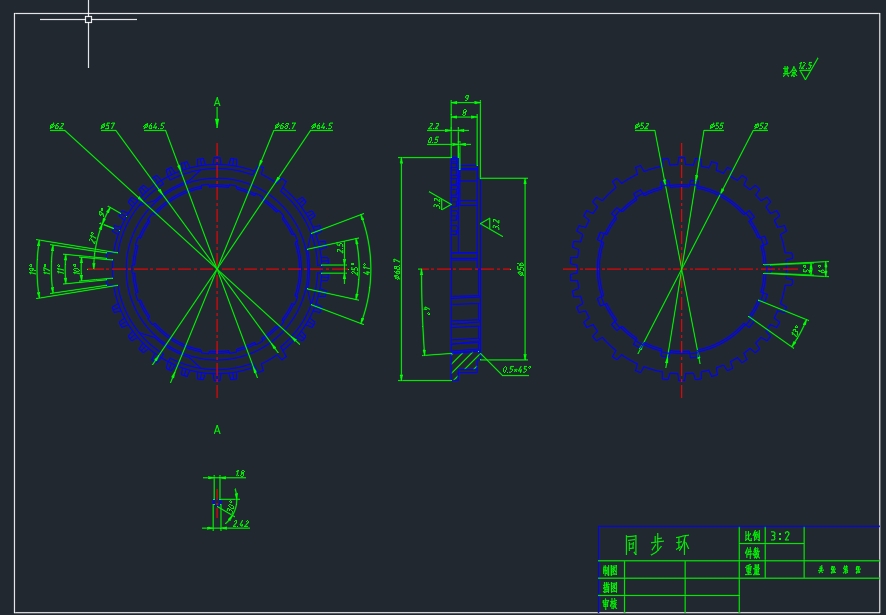Select the ø64.5 label beside ø68.7

click(322, 126)
